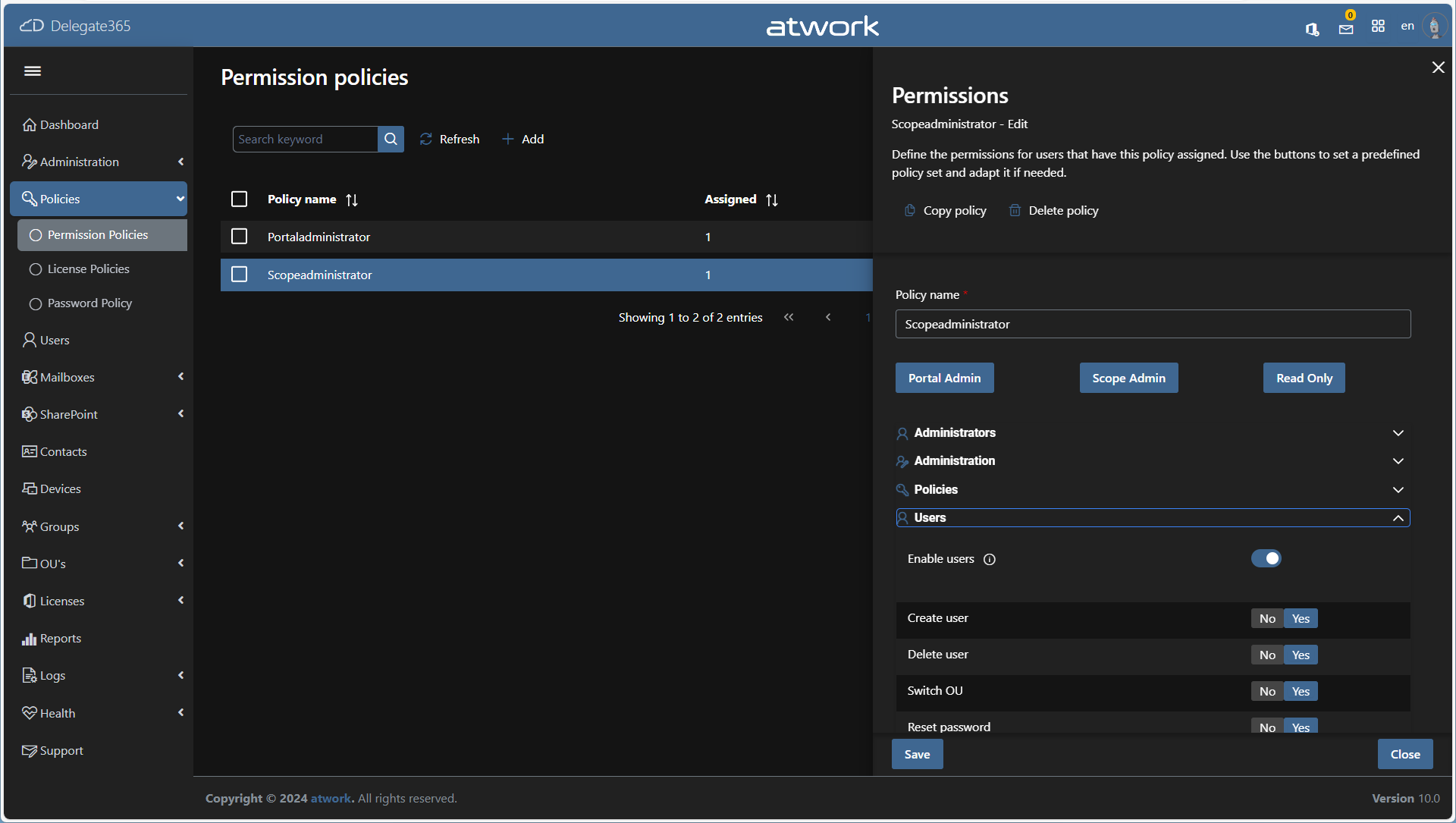Apply the Scope Admin preset

[1128, 378]
